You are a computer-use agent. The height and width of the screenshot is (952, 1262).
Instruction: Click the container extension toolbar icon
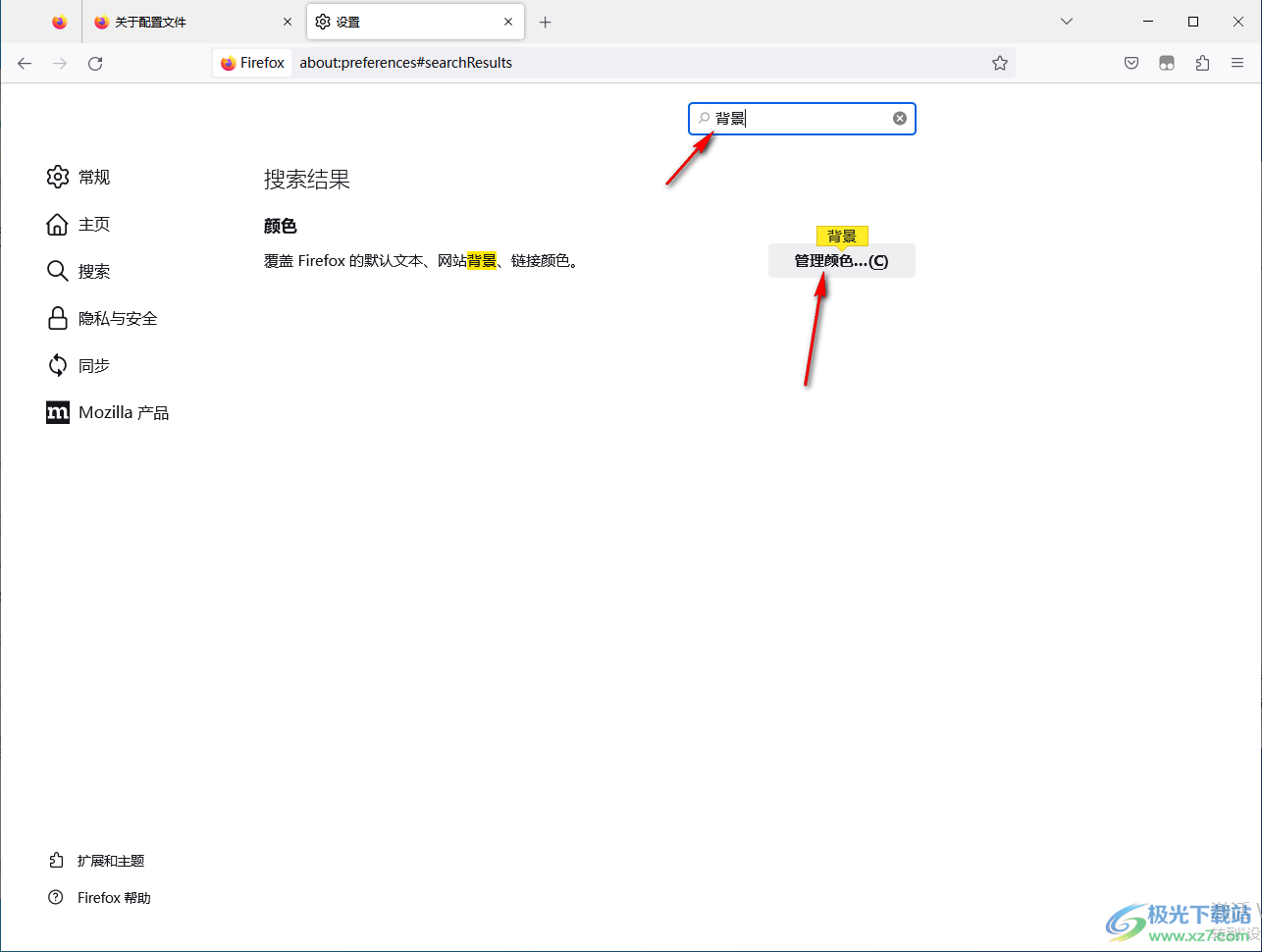click(1167, 63)
